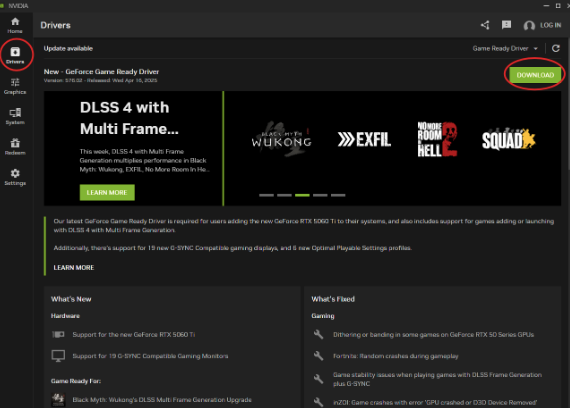Click wrench icon beside game stability fix

(x=318, y=379)
